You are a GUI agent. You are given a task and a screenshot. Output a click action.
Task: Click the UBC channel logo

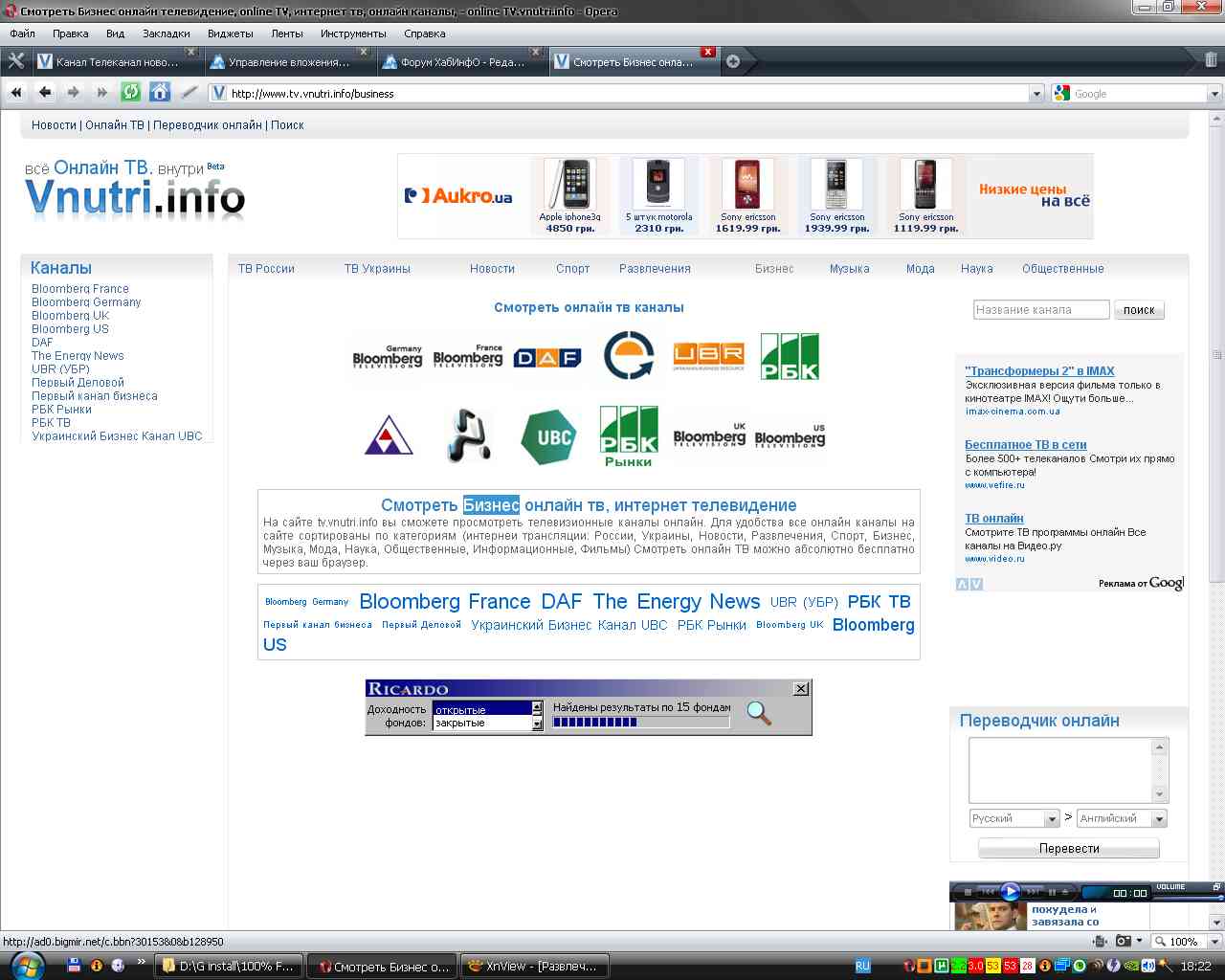tap(549, 437)
